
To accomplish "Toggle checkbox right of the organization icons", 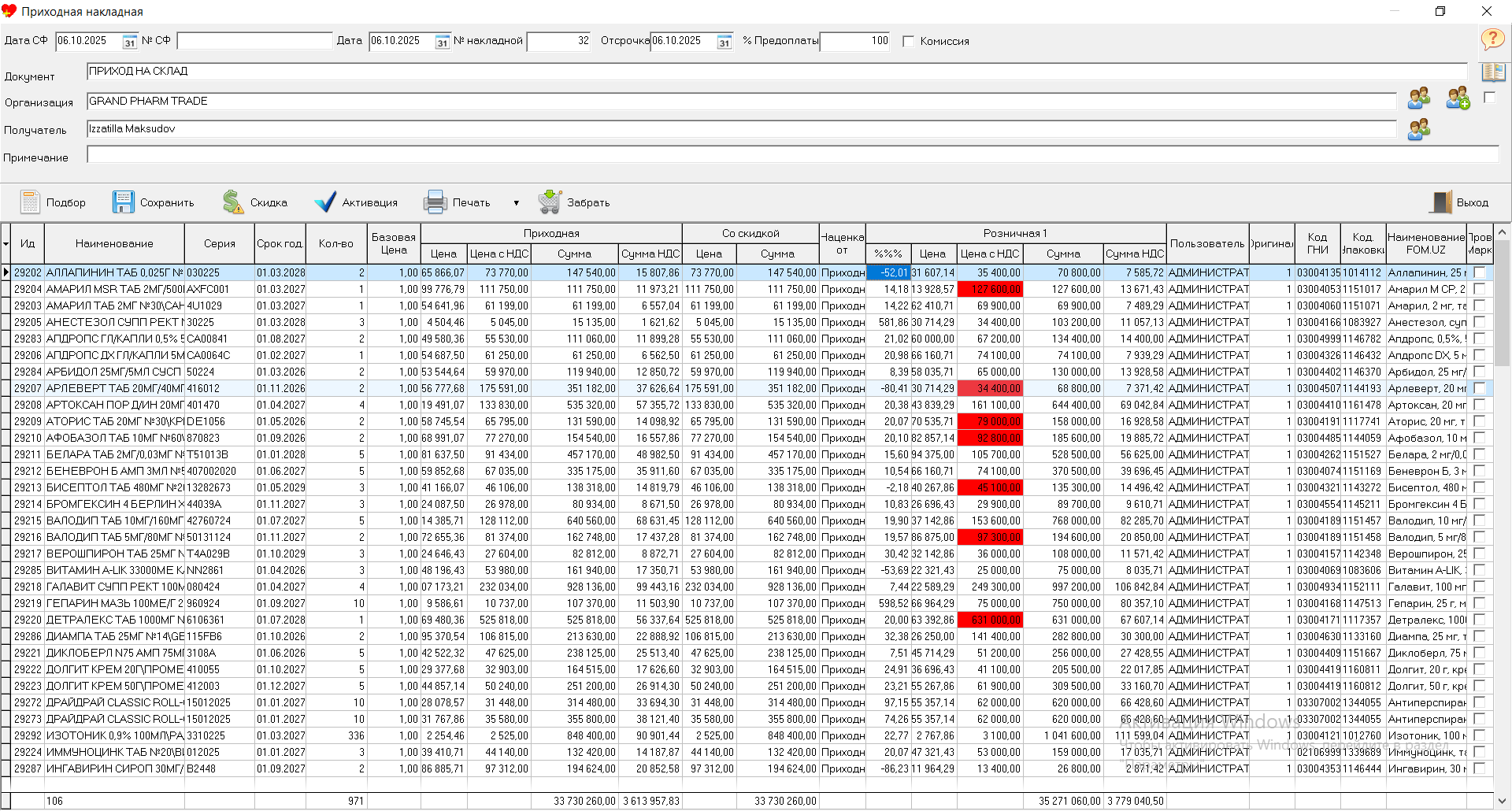I will click(1489, 98).
